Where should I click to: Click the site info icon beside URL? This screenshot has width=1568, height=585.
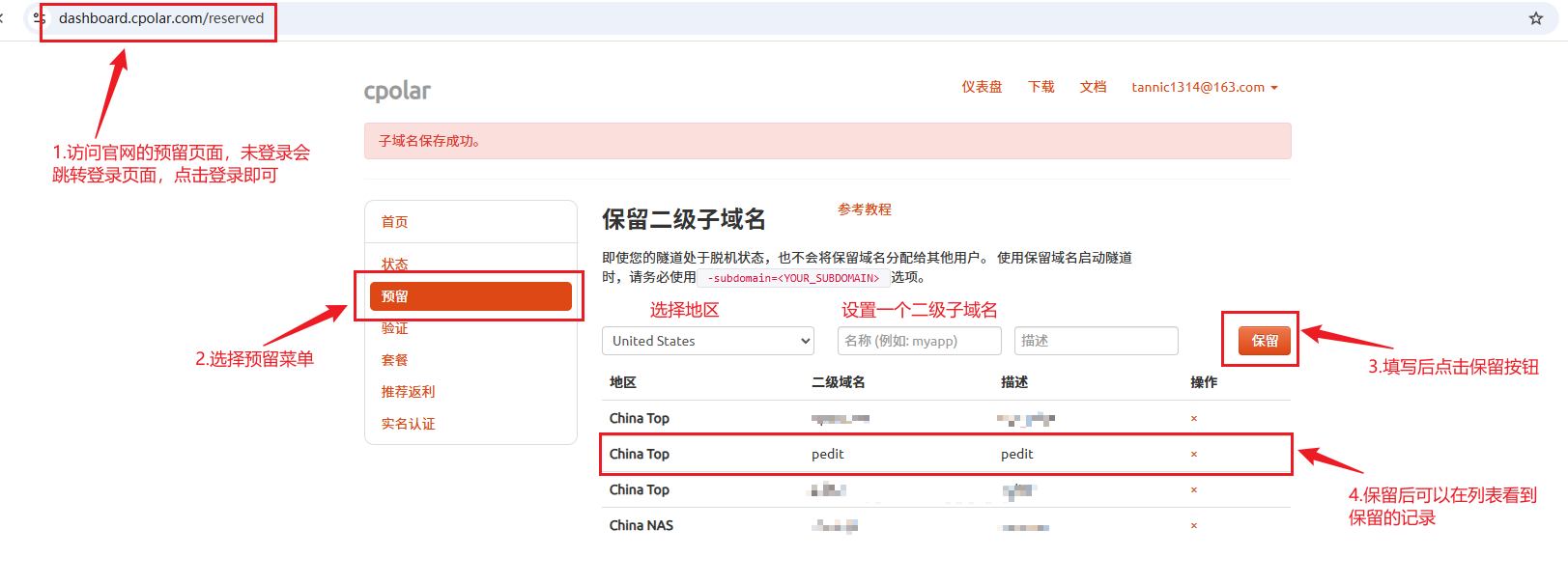40,18
